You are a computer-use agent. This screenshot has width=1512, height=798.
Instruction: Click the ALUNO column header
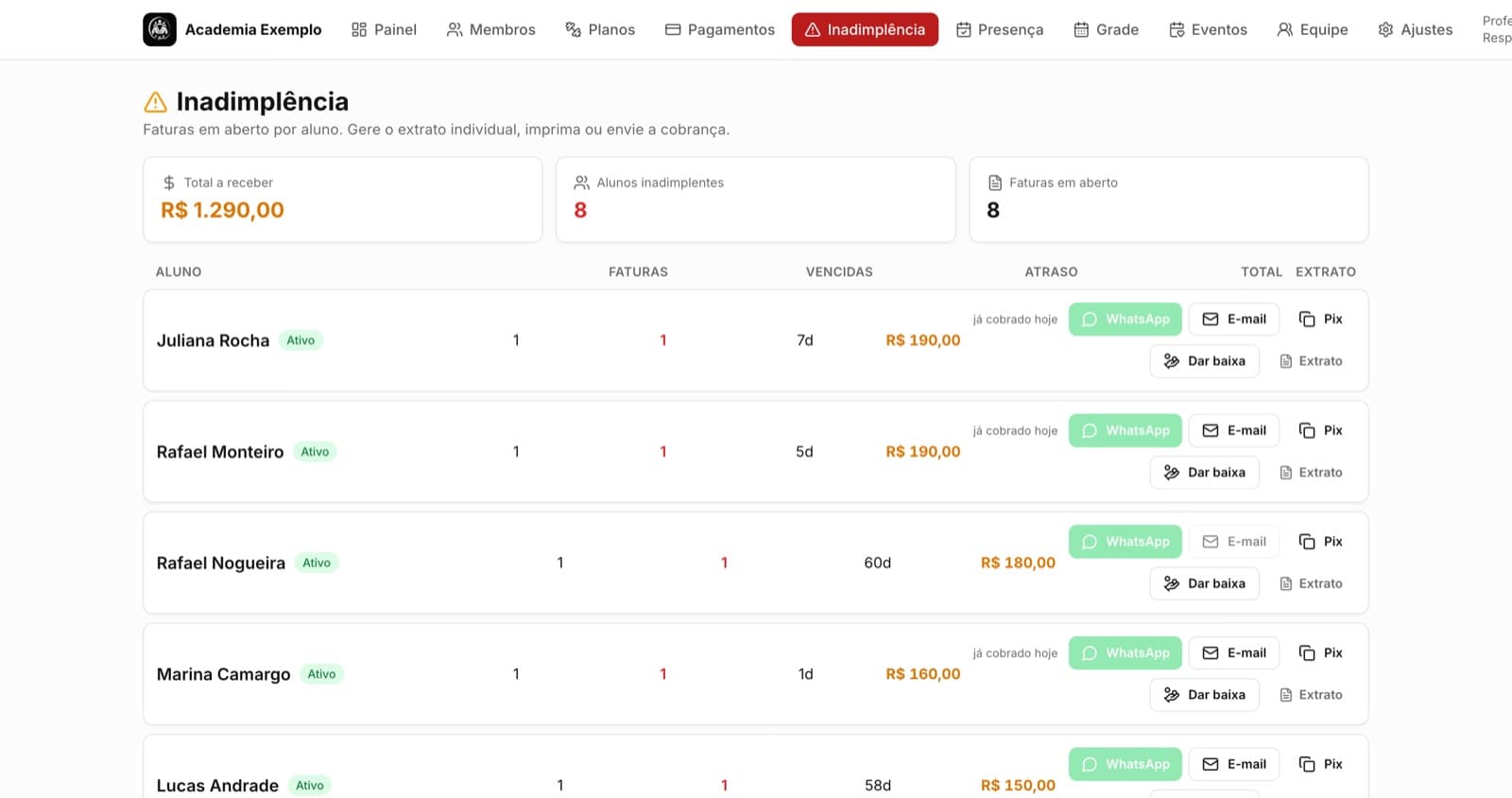[179, 271]
